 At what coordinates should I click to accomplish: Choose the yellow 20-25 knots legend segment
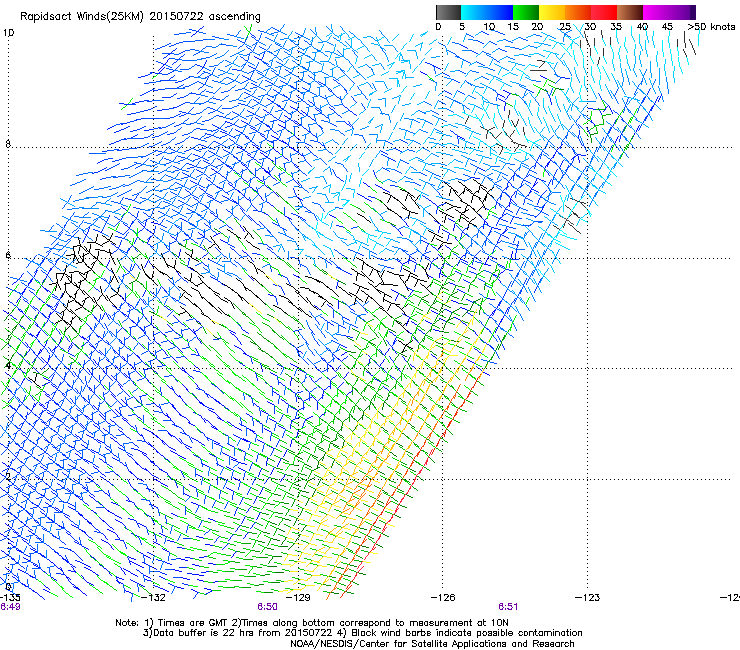point(551,13)
